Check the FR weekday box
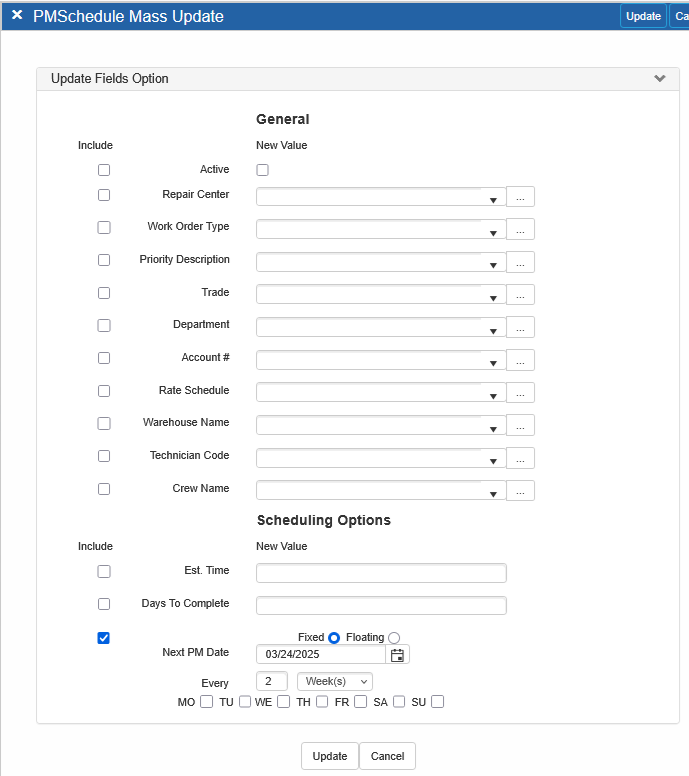 coord(361,702)
